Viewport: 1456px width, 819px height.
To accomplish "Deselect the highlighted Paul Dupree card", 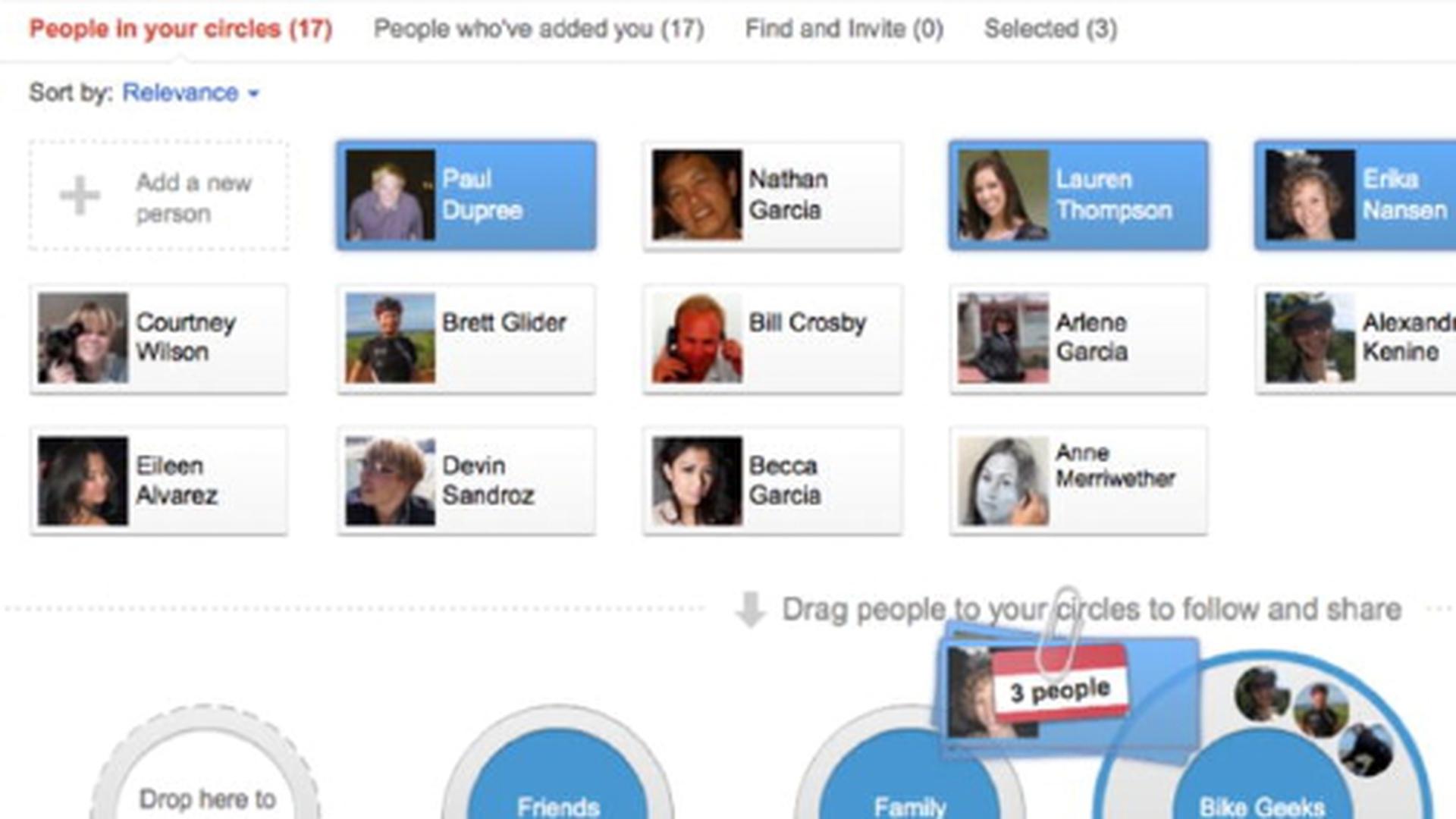I will click(x=466, y=195).
